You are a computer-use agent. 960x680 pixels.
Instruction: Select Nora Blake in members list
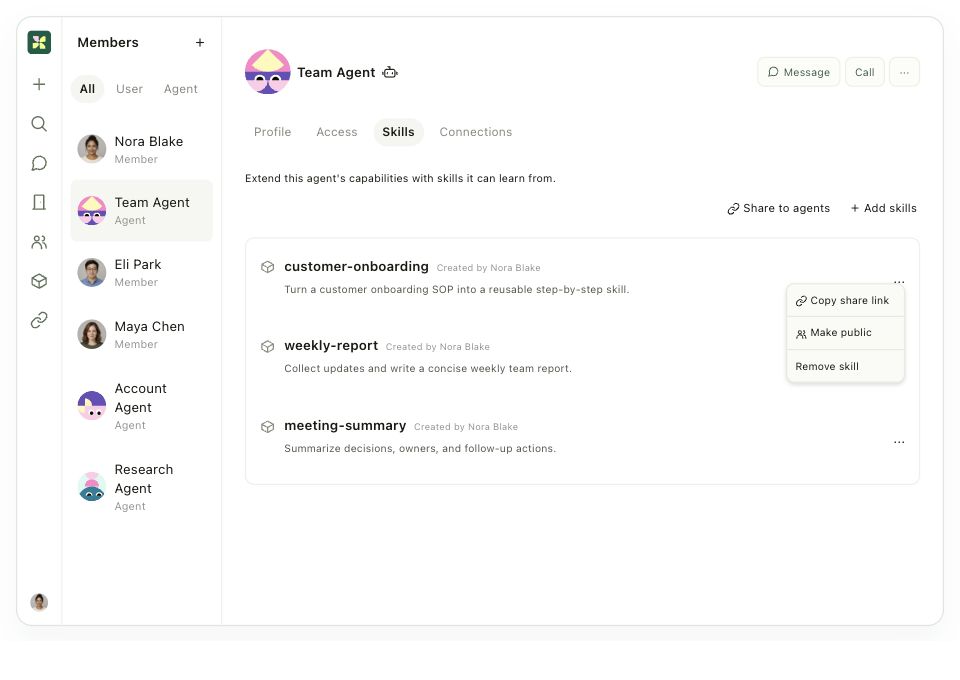[x=141, y=149]
